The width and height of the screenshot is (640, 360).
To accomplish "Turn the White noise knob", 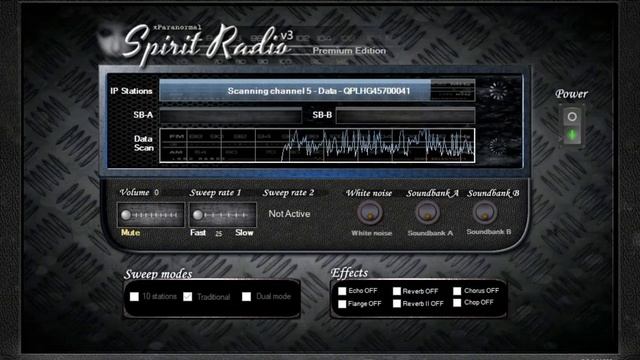I will [370, 213].
